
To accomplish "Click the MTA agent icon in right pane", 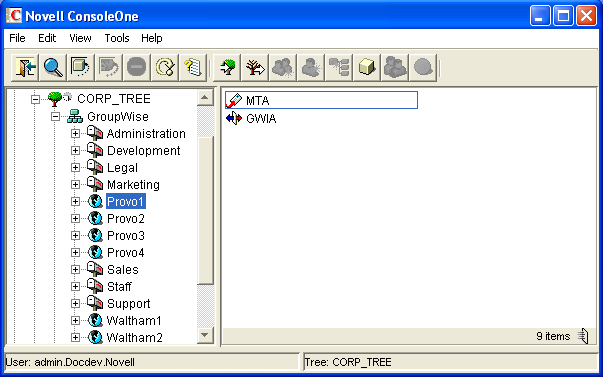I will pos(234,100).
